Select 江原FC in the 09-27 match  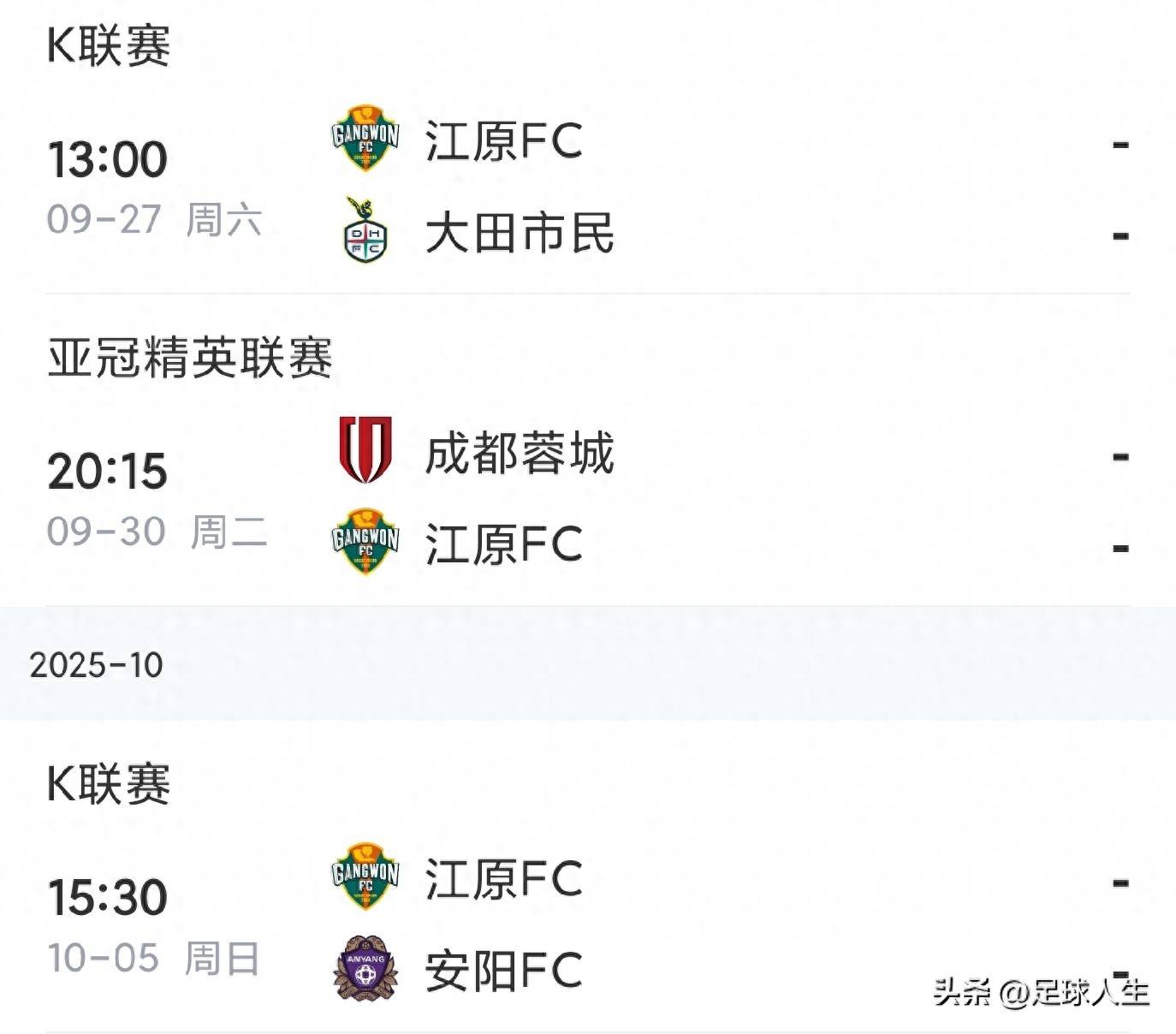coord(504,141)
